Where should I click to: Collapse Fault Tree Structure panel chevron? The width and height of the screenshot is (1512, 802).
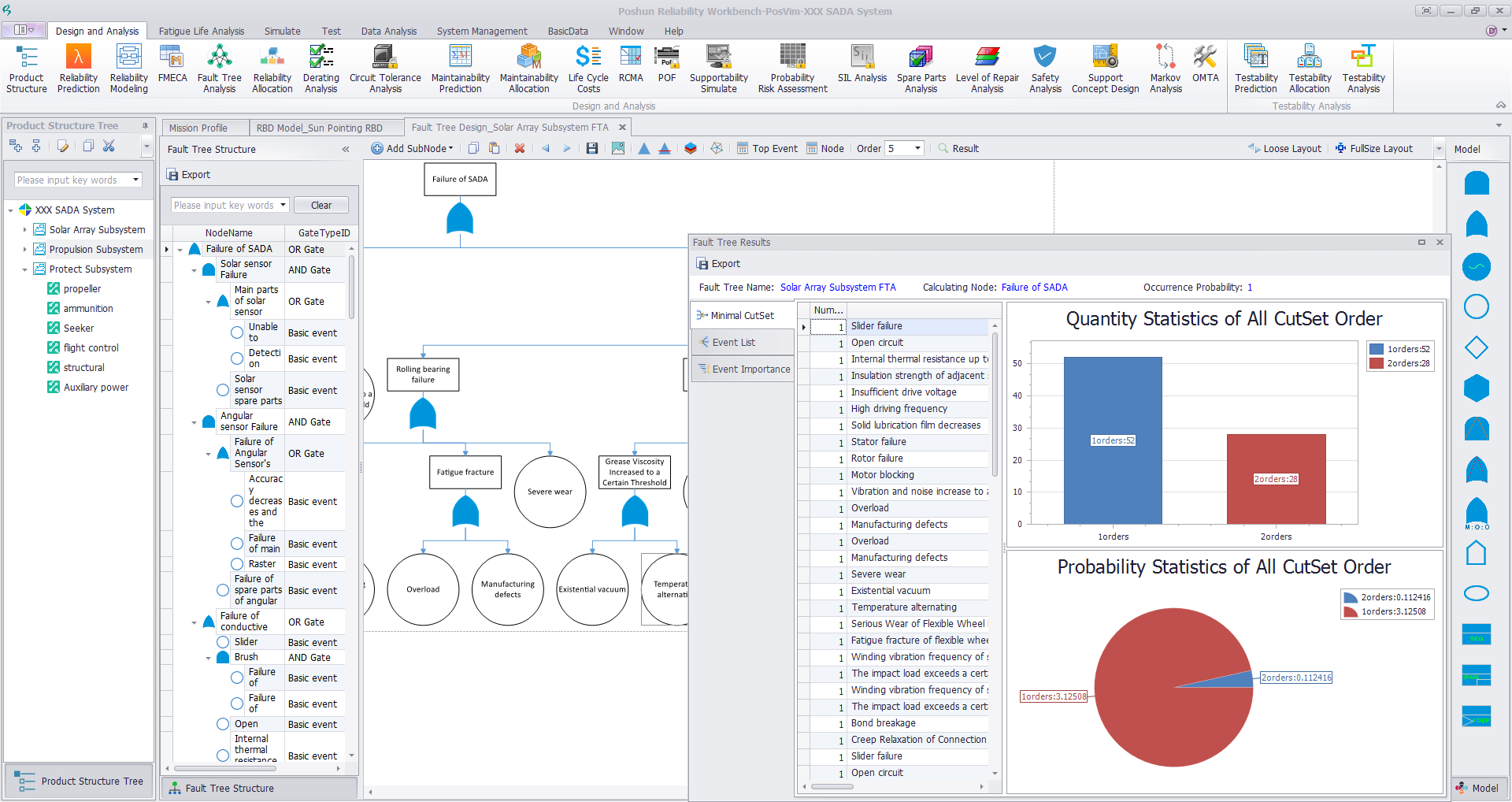346,149
